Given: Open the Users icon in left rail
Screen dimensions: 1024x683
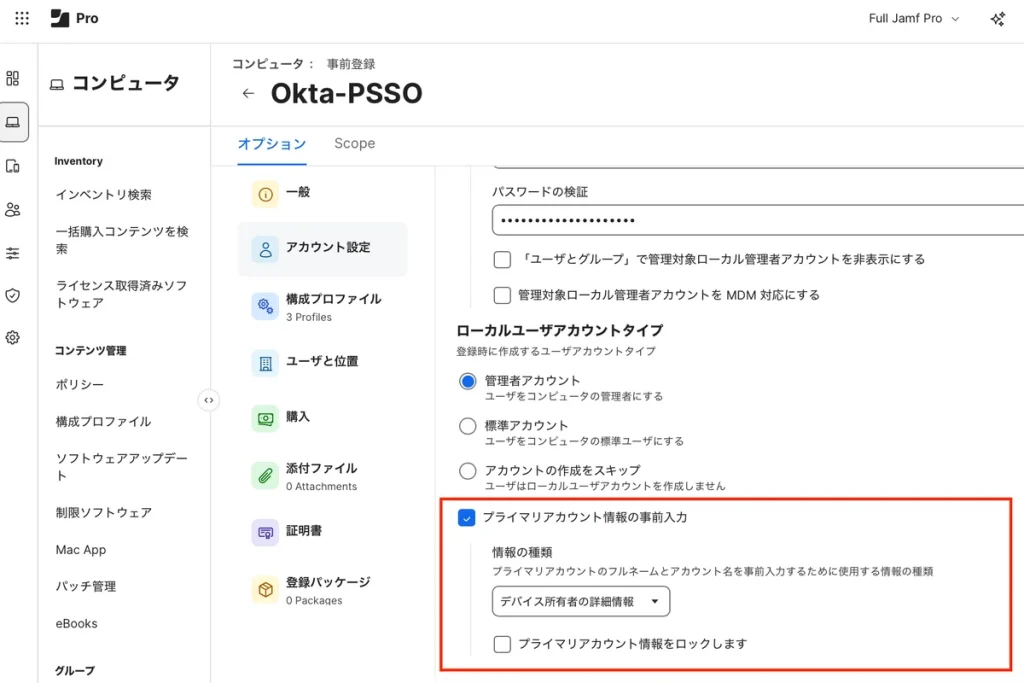Looking at the screenshot, I should pyautogui.click(x=13, y=210).
